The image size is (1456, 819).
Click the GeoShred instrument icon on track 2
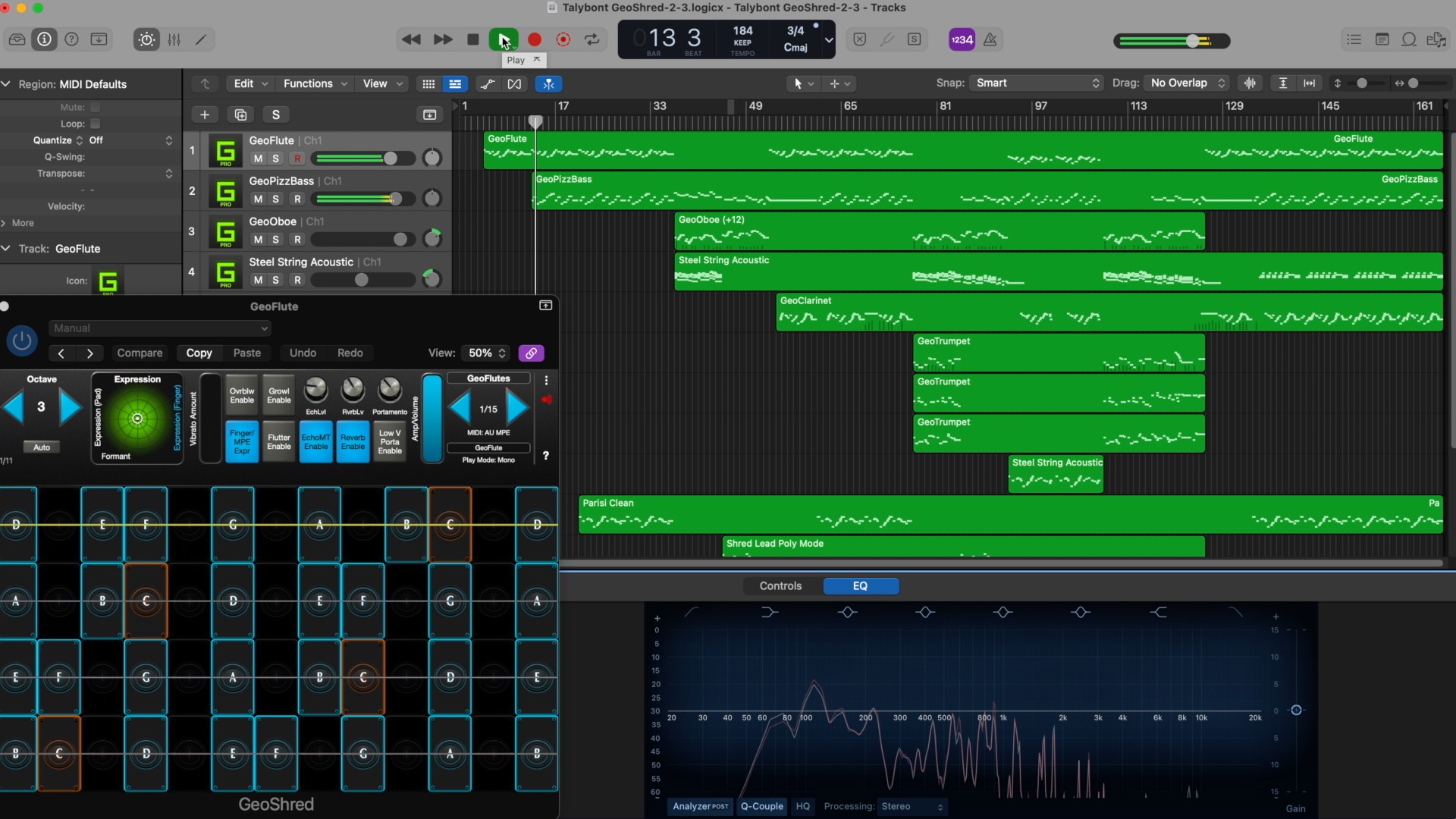[x=224, y=190]
